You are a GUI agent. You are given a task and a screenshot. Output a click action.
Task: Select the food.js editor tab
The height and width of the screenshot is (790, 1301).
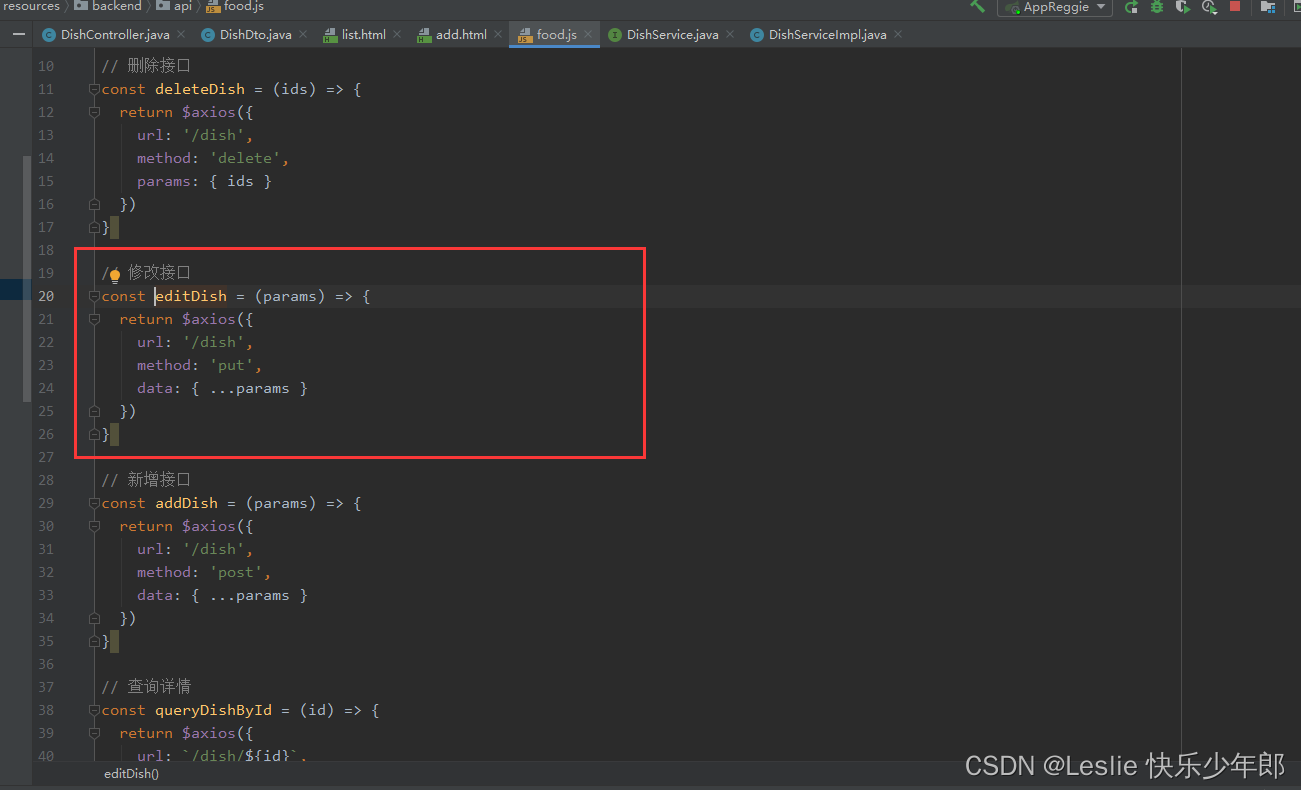click(556, 34)
